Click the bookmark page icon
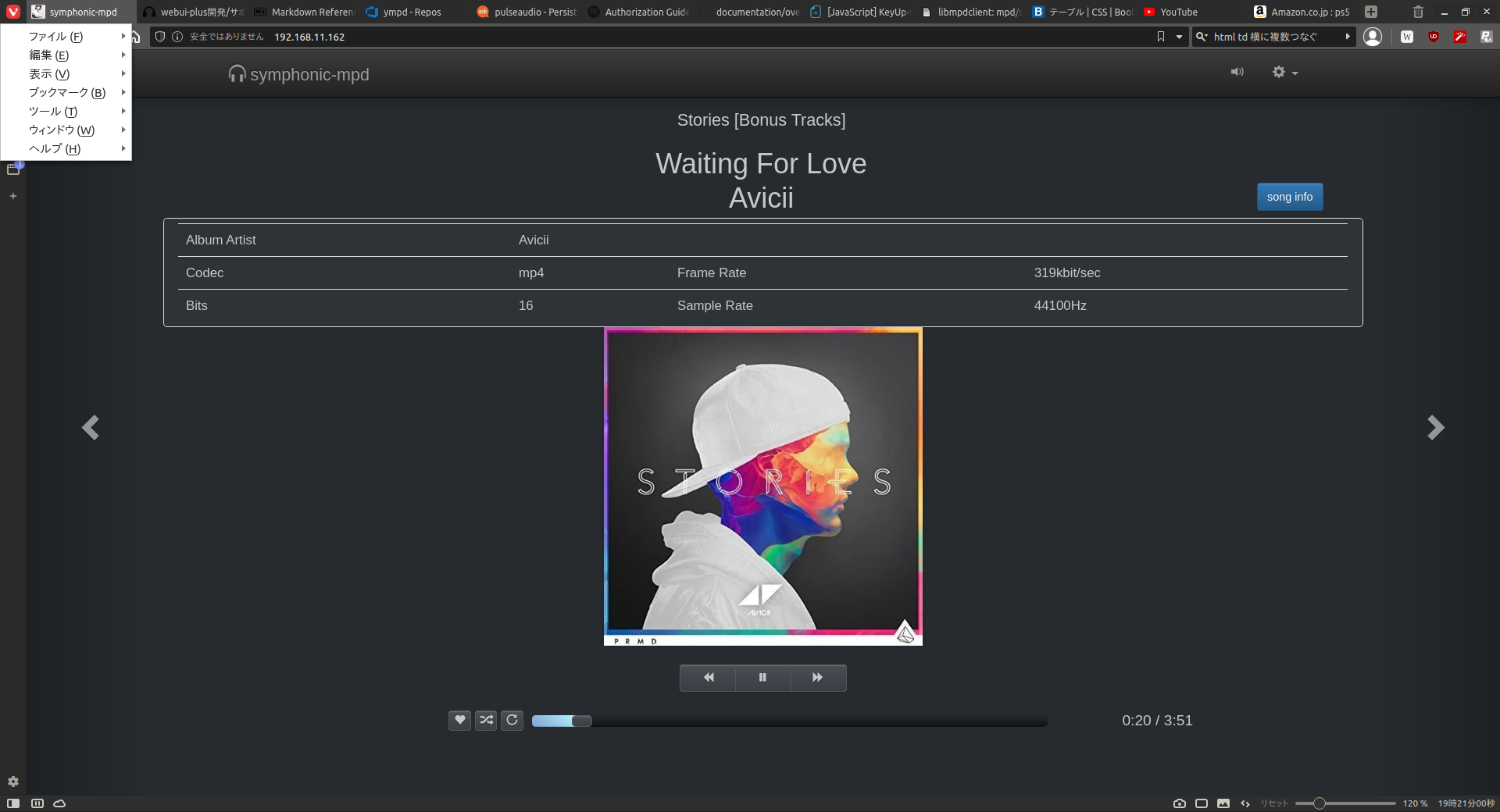 pos(1161,37)
